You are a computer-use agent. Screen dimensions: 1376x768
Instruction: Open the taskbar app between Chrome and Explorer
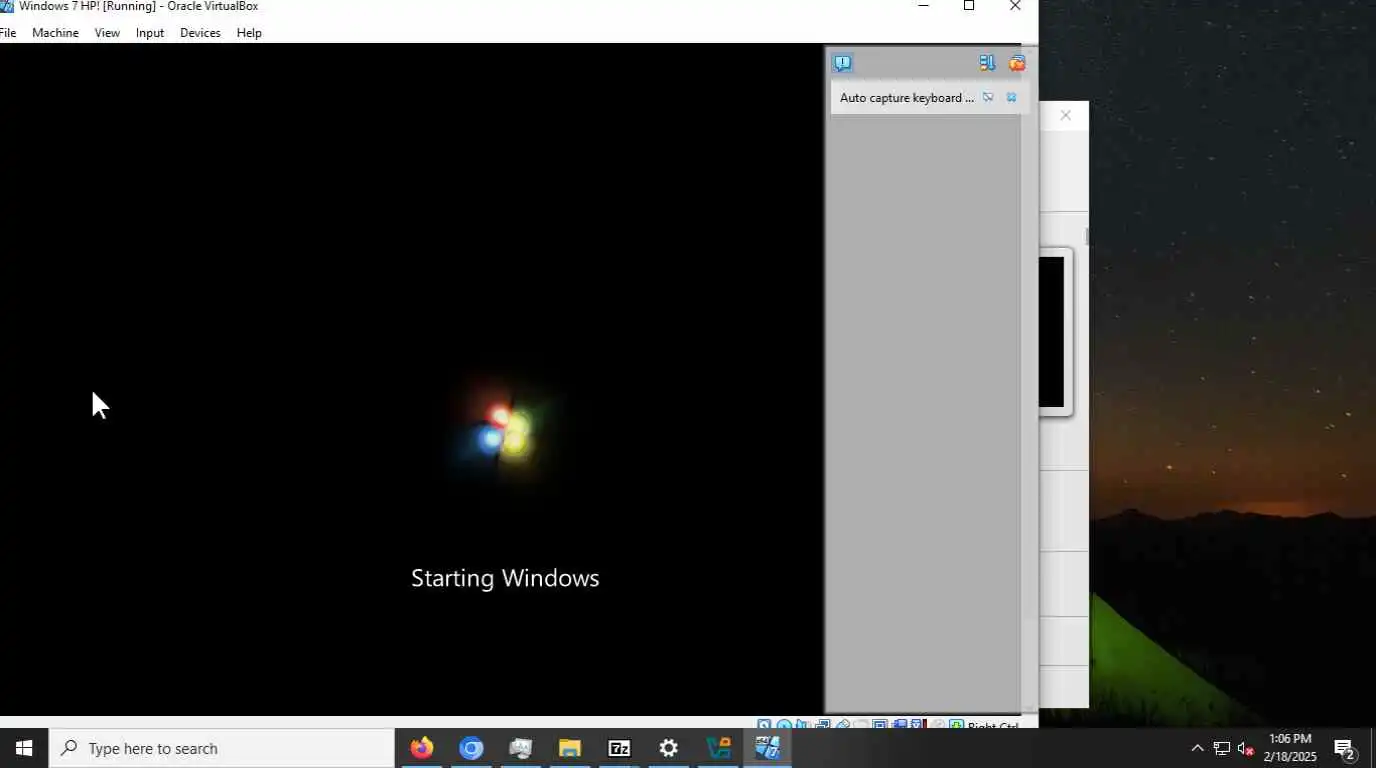tap(520, 748)
